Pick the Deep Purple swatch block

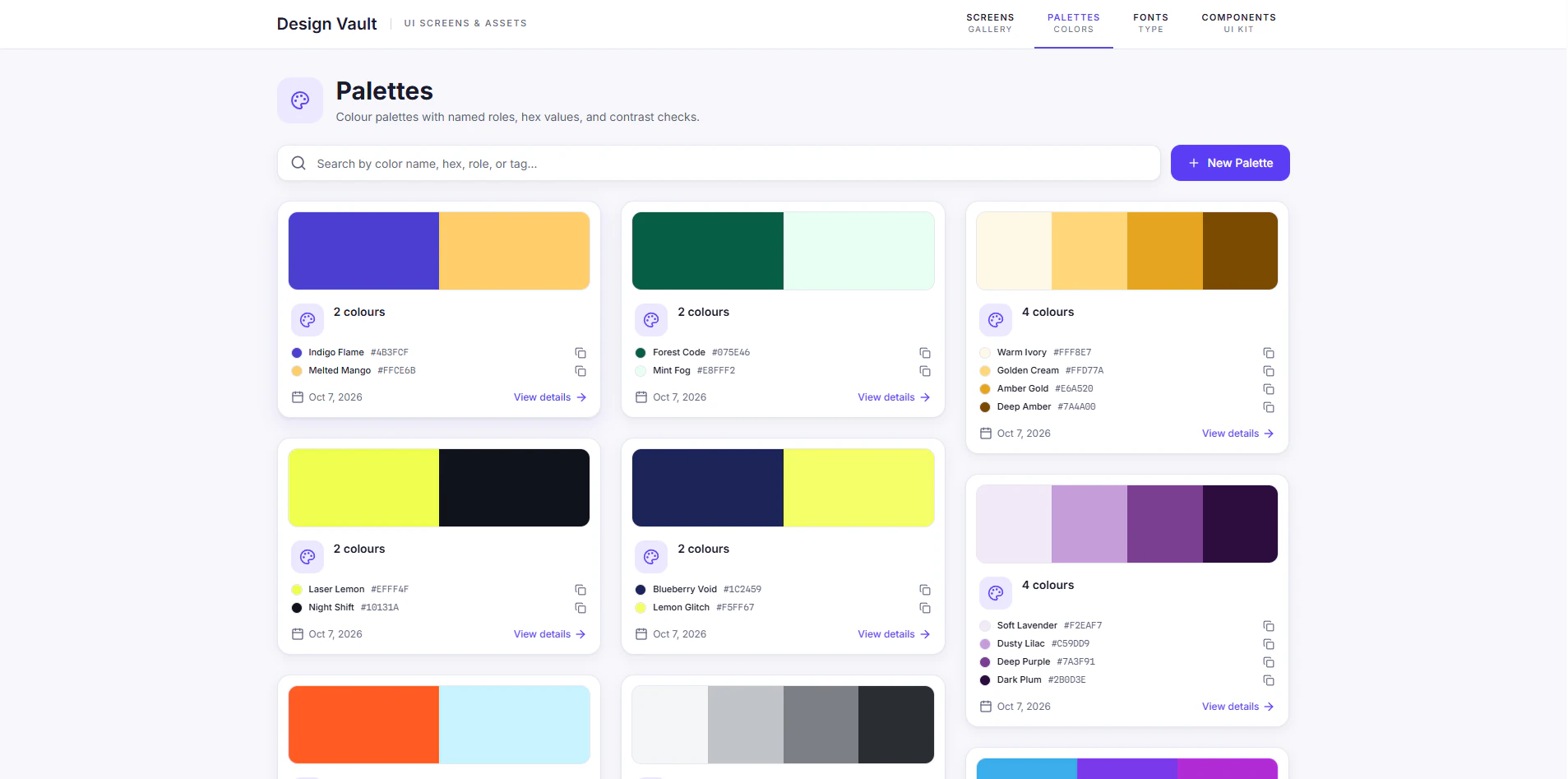[x=1164, y=524]
